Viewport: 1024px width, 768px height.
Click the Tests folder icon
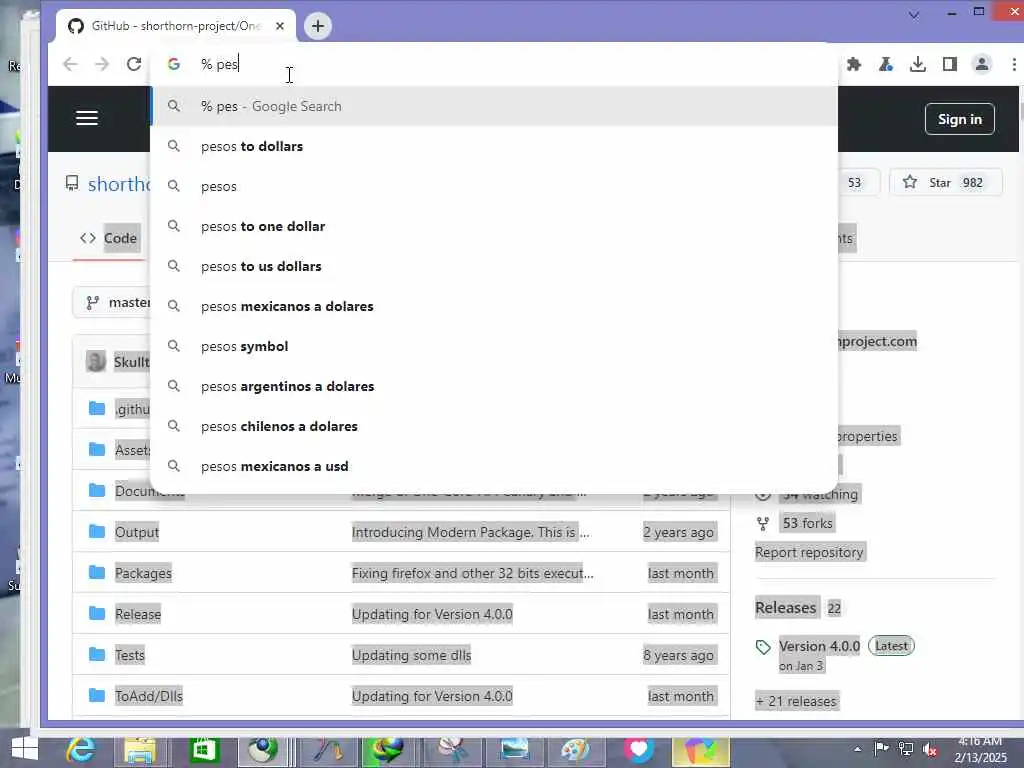(x=97, y=654)
